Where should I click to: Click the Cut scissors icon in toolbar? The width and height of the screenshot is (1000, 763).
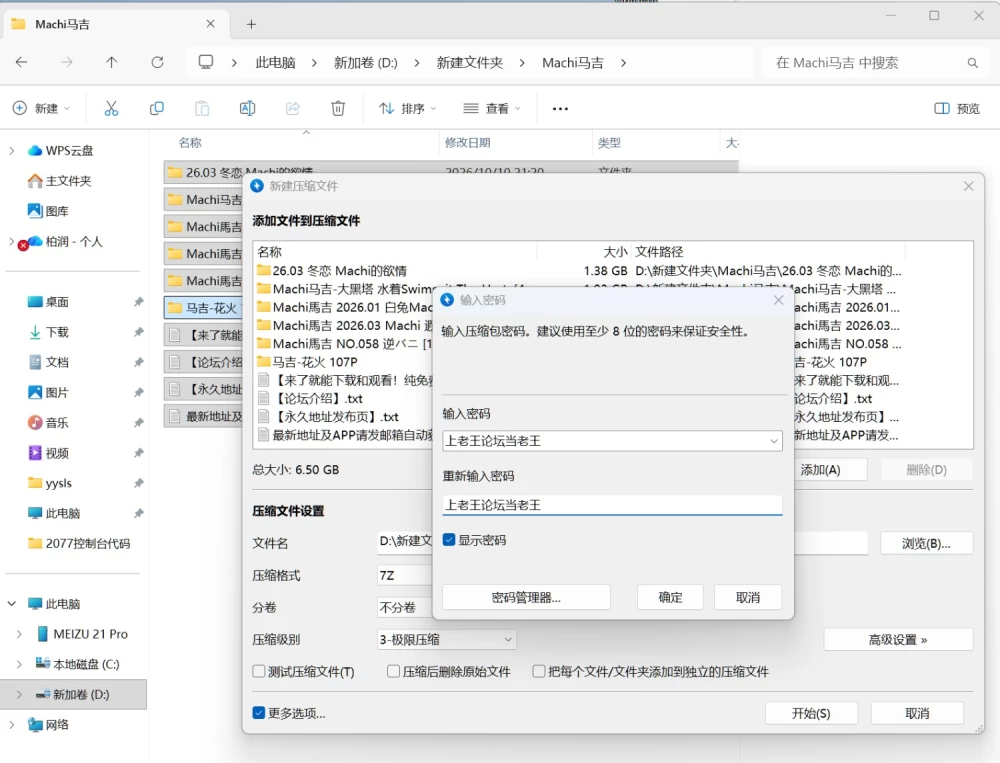point(112,108)
